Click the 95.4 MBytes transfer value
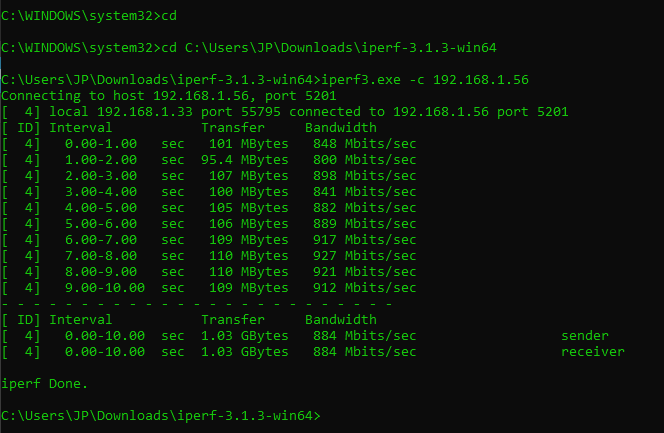Viewport: 664px width, 433px height. coord(245,160)
